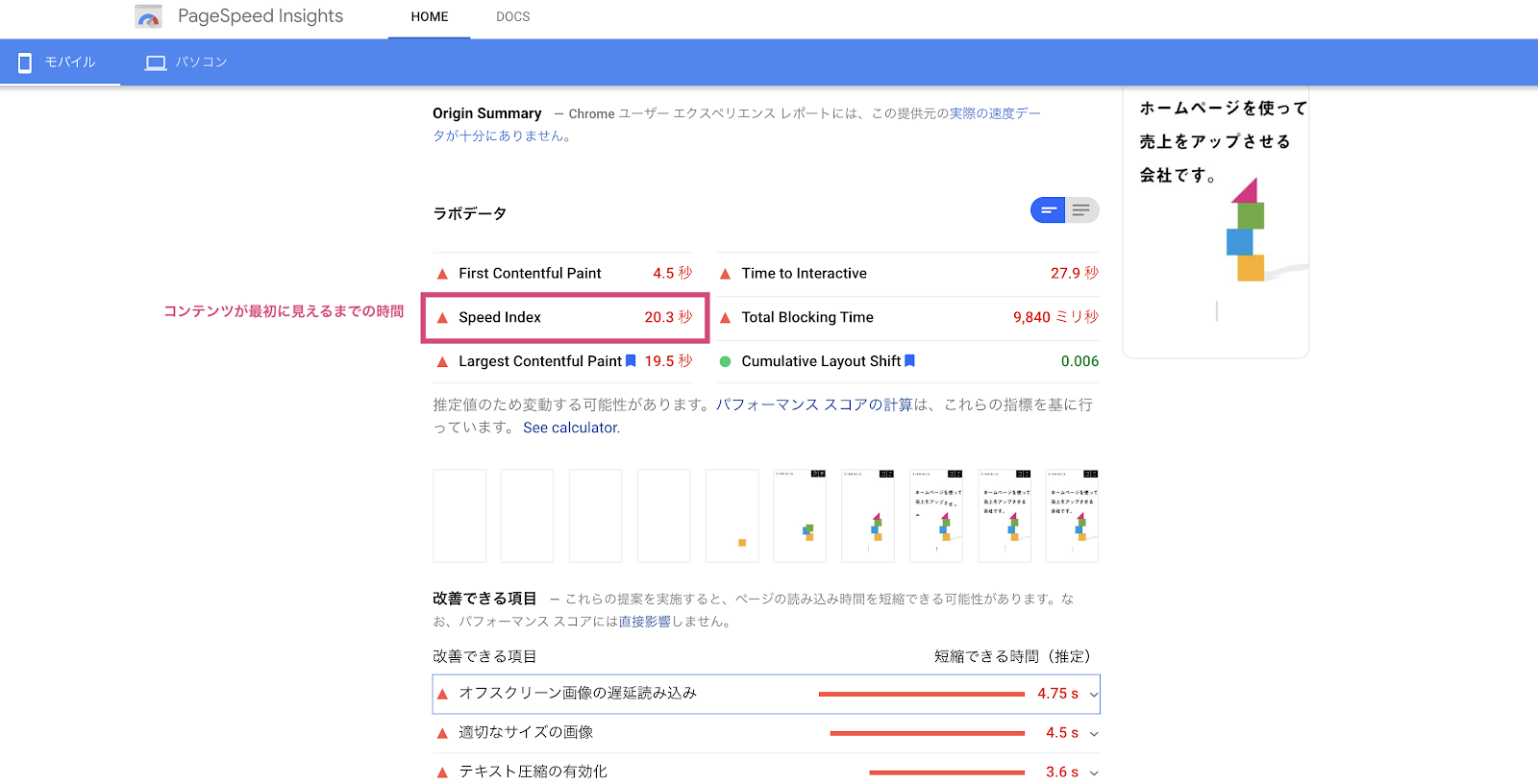This screenshot has width=1538, height=784.
Task: Click the mobile phone icon
Action: click(25, 62)
